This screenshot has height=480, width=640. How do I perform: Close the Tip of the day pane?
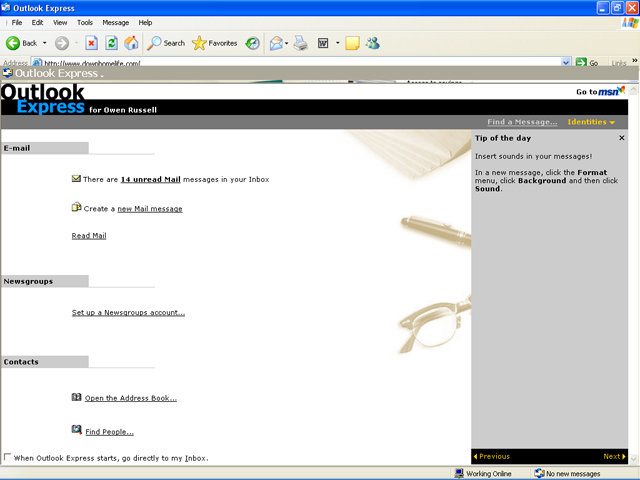(622, 138)
